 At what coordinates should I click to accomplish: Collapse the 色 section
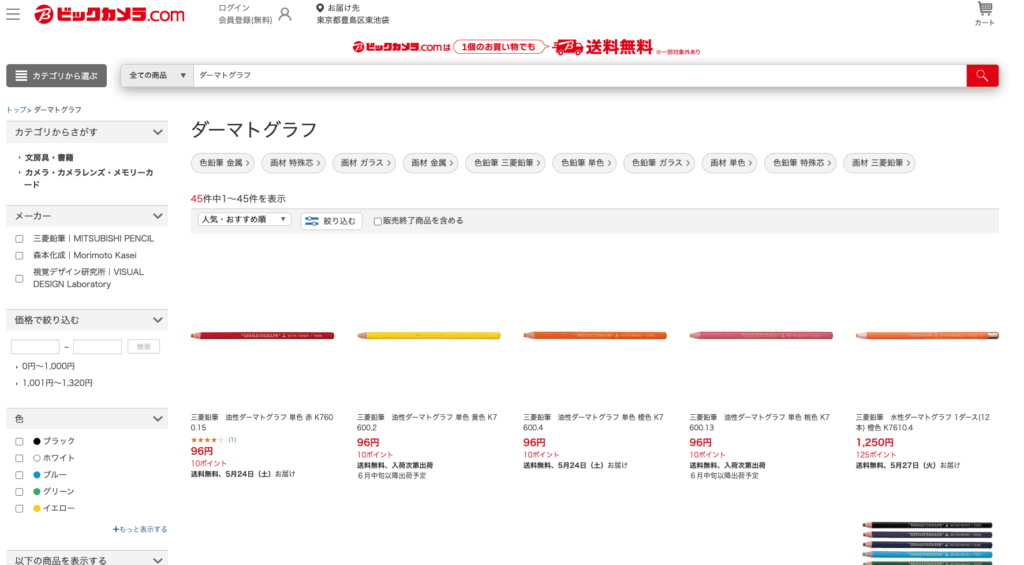[87, 419]
